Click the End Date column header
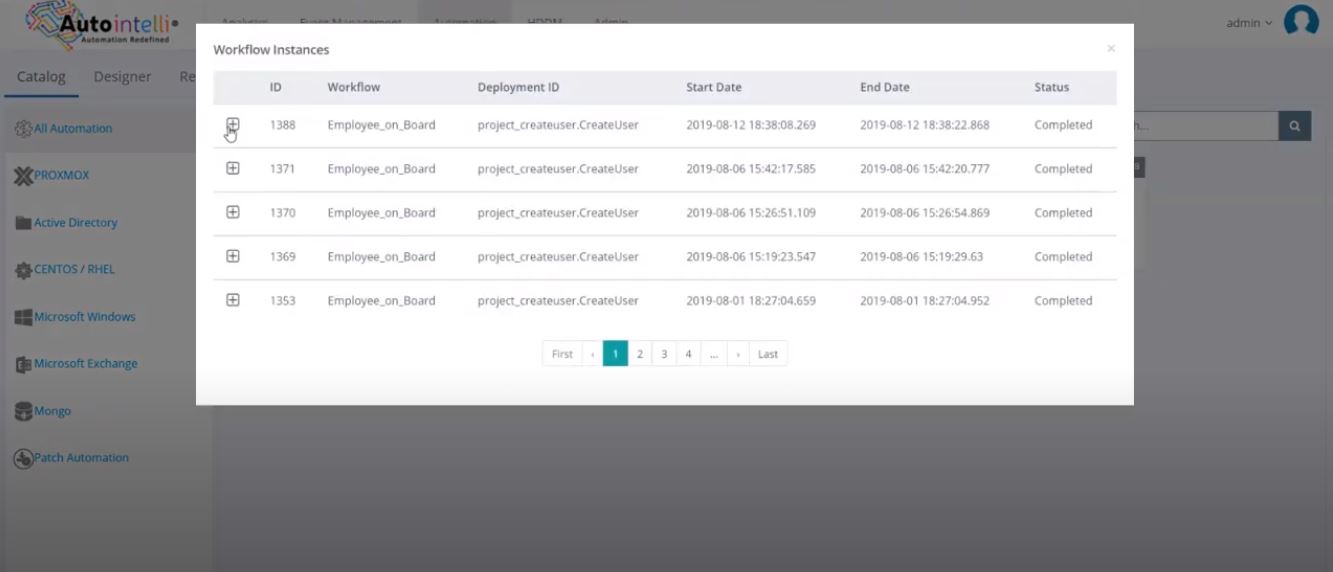This screenshot has width=1333, height=572. (885, 87)
